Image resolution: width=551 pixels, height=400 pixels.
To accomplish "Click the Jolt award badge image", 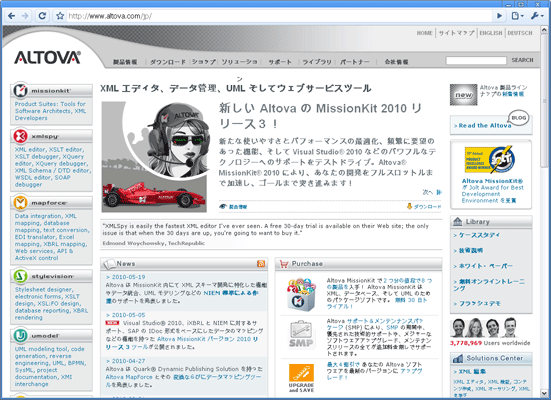I will (490, 160).
